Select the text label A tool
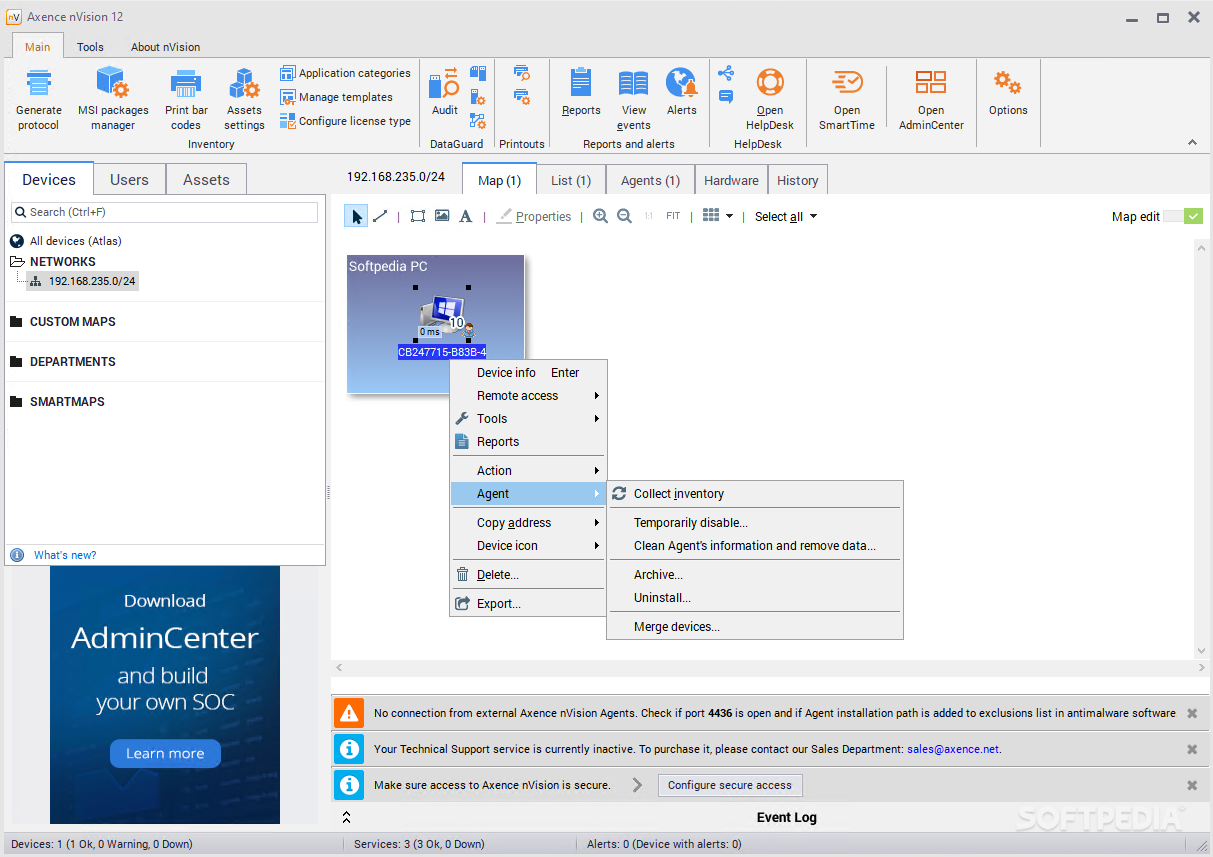This screenshot has width=1213, height=857. pyautogui.click(x=466, y=216)
